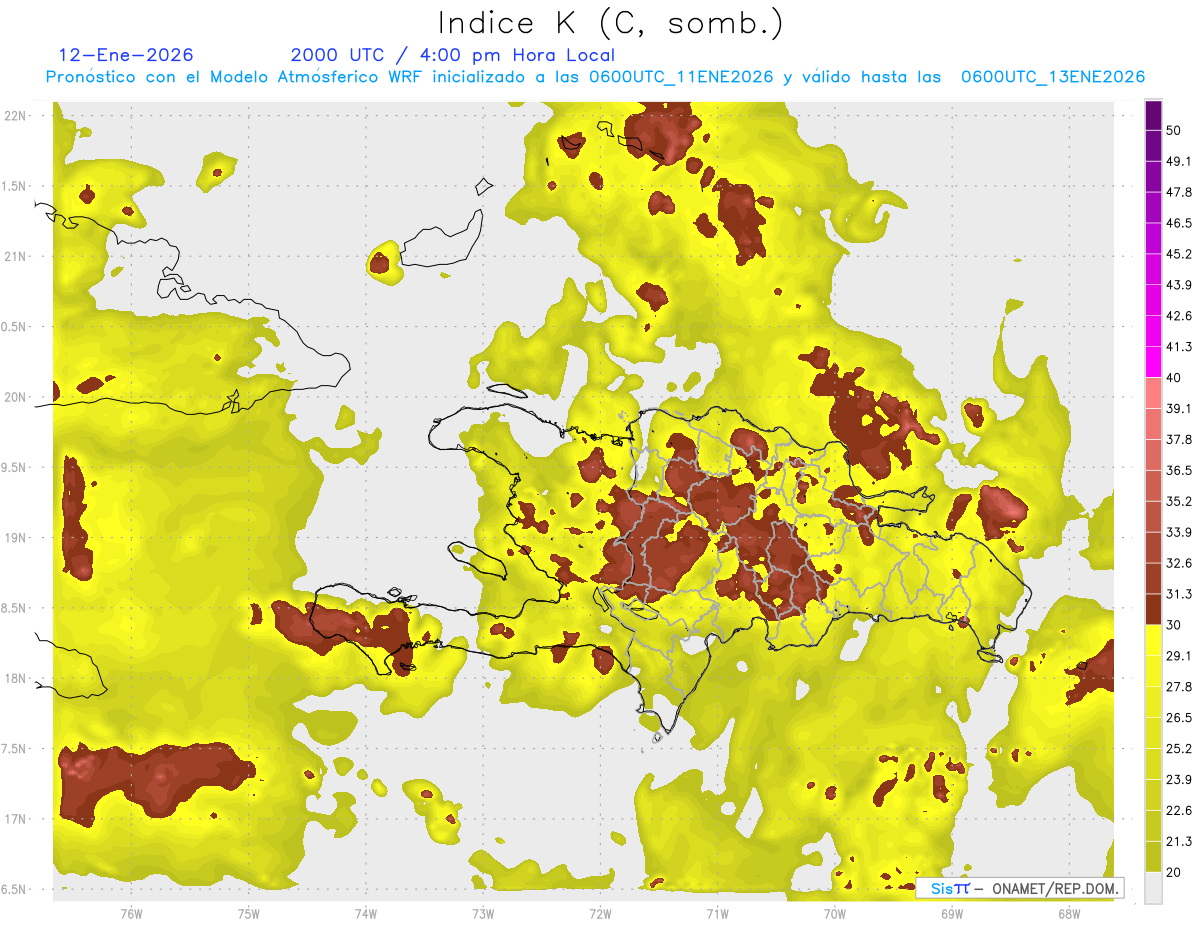This screenshot has width=1200, height=927.
Task: Click the colorbar value "33.9"
Action: 1179,533
